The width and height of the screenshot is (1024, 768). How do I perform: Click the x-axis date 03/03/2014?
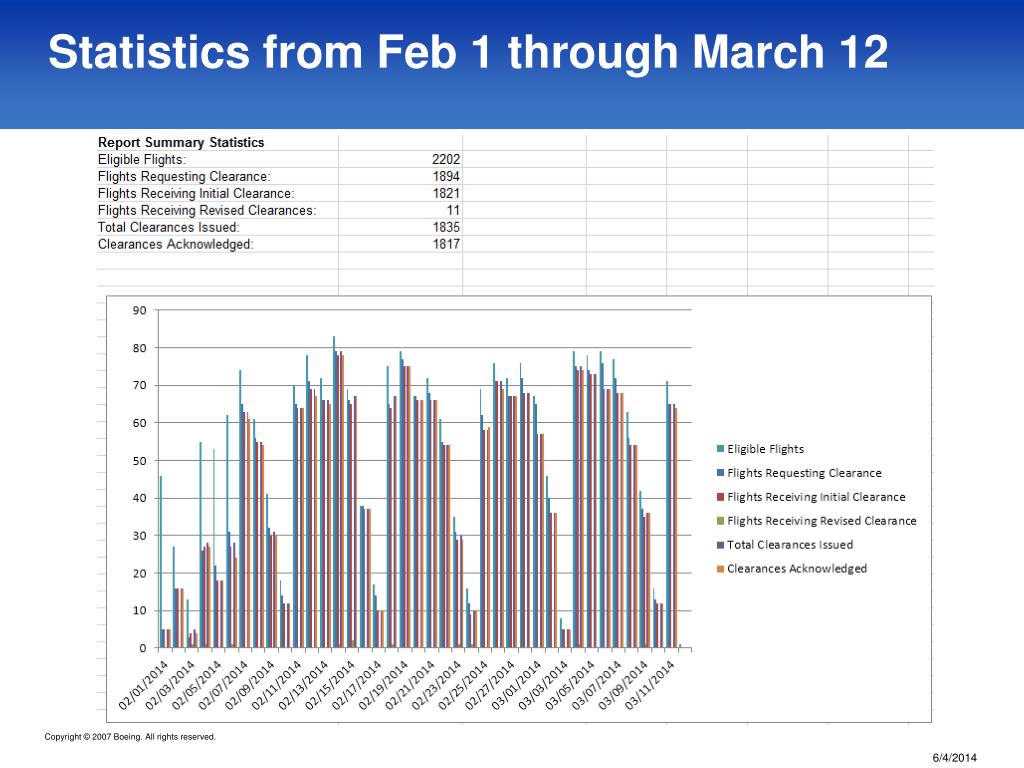coord(544,685)
